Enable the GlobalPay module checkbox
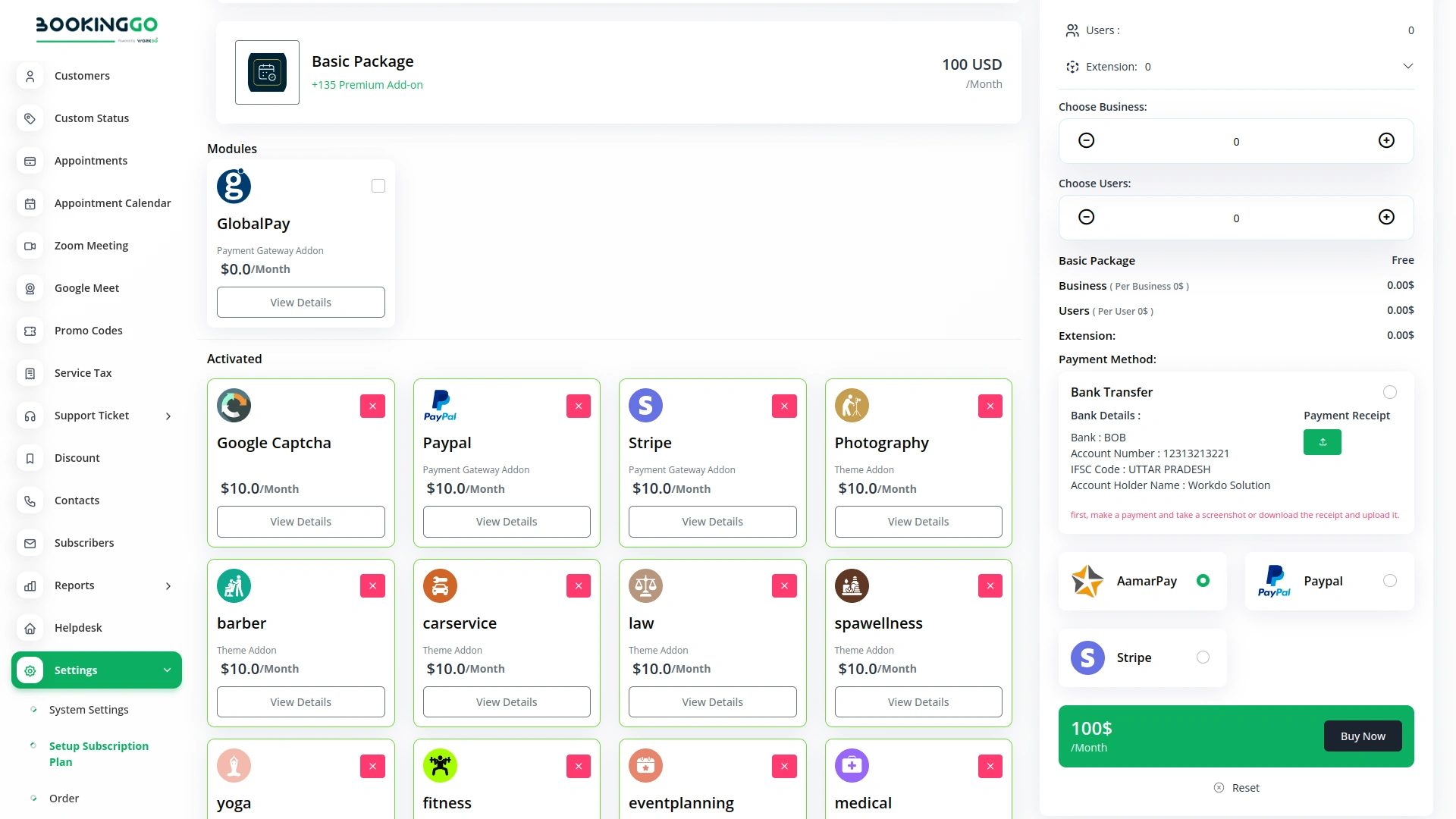 click(378, 185)
